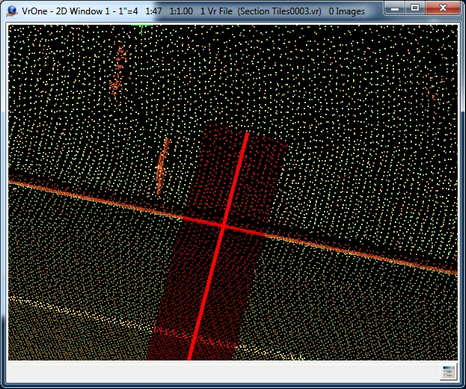Close the VrOne 2D Window
The image size is (466, 389).
(443, 9)
